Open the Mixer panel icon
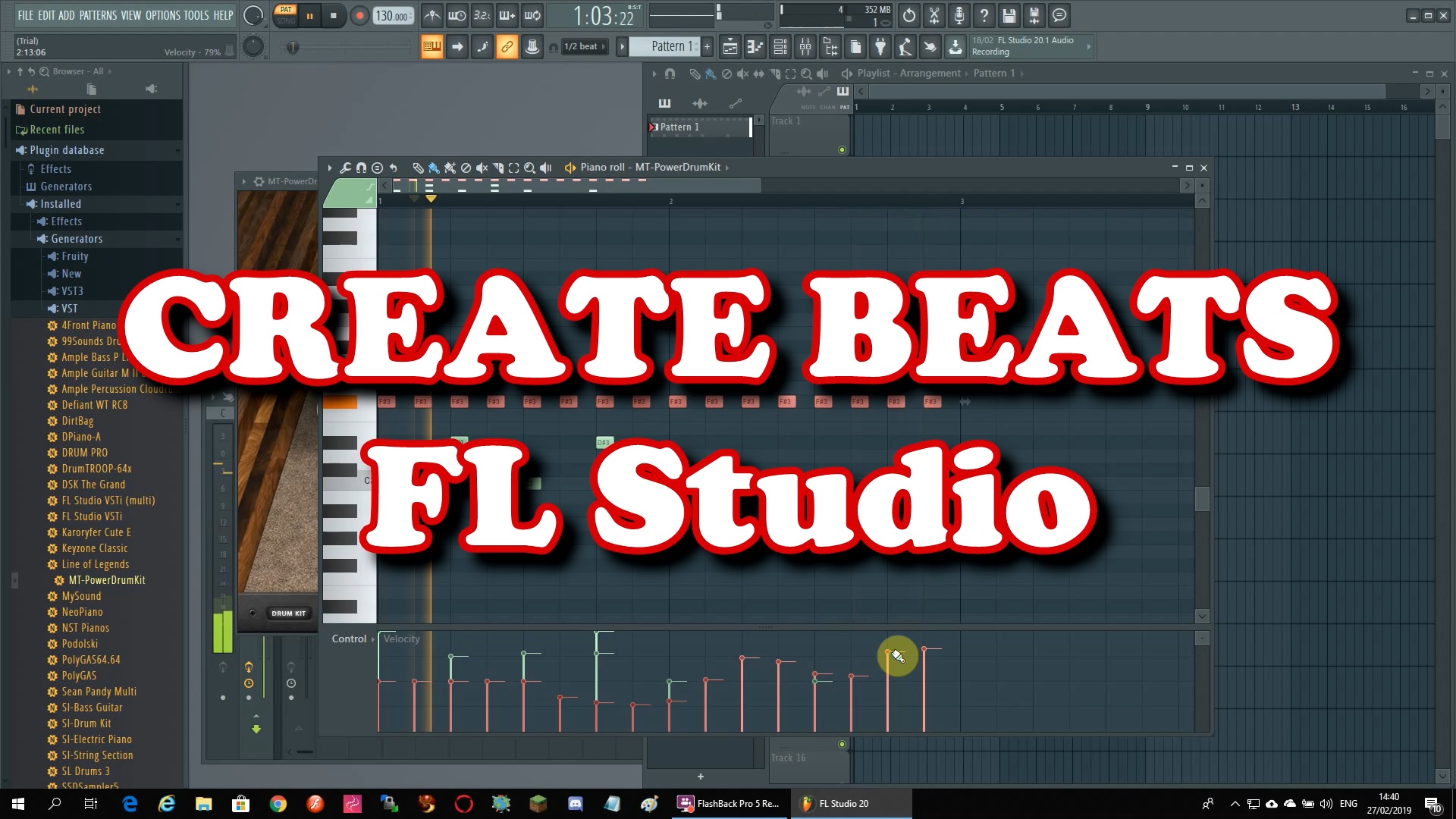This screenshot has height=819, width=1456. click(805, 46)
